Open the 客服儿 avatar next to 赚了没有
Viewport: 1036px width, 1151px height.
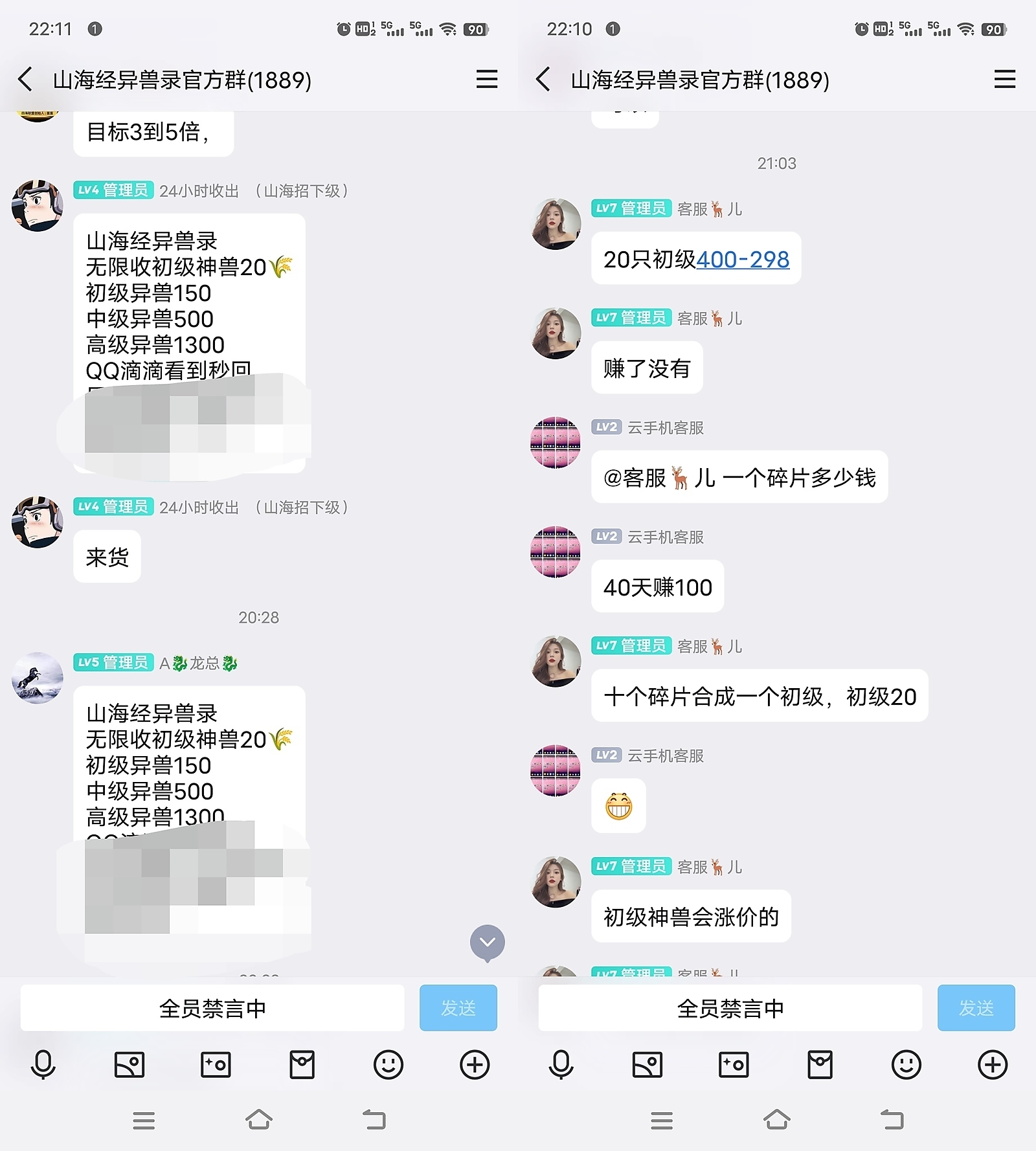click(x=556, y=333)
